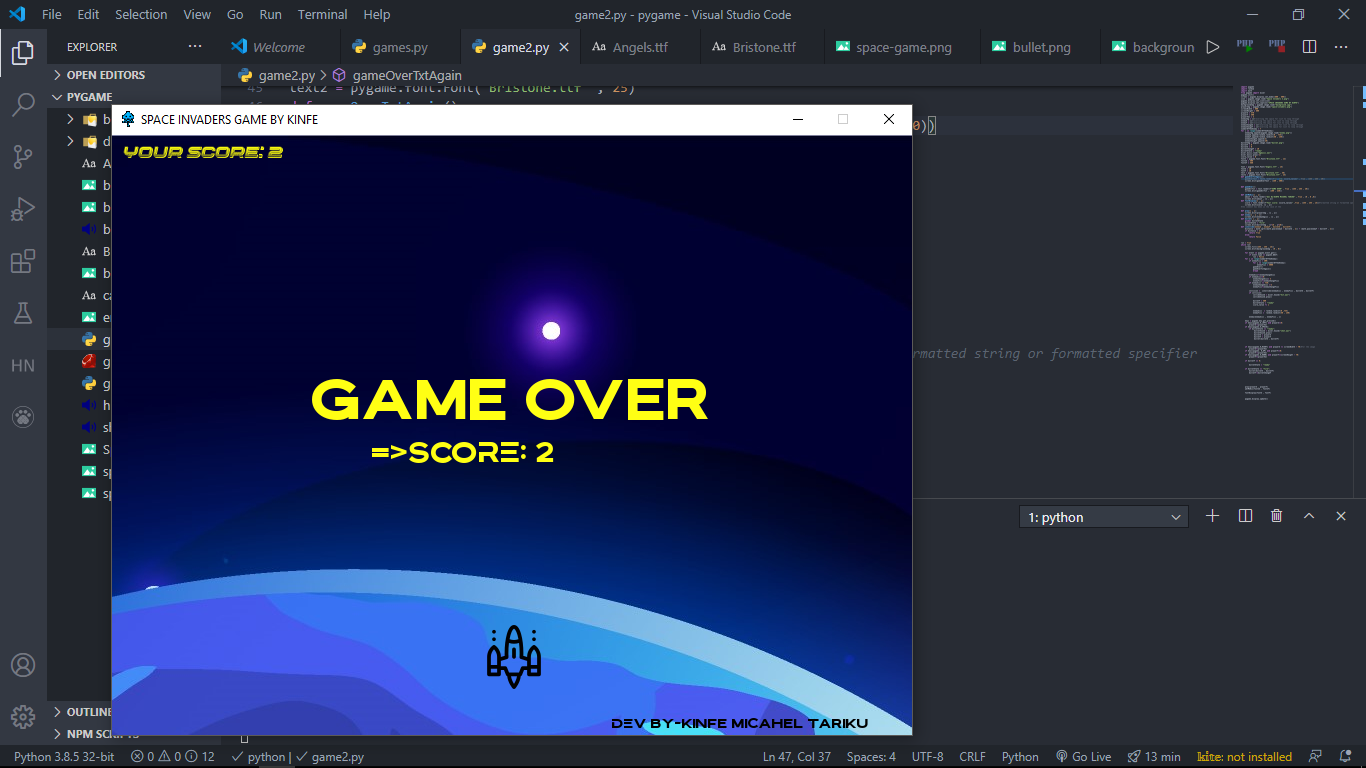Click the PHP server start icon
The height and width of the screenshot is (768, 1366).
pos(1245,46)
